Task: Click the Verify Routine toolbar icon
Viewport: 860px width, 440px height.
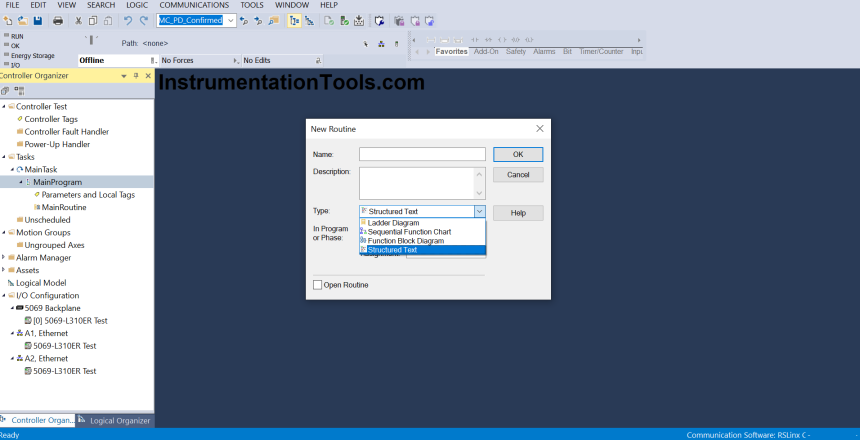Action: coord(329,21)
